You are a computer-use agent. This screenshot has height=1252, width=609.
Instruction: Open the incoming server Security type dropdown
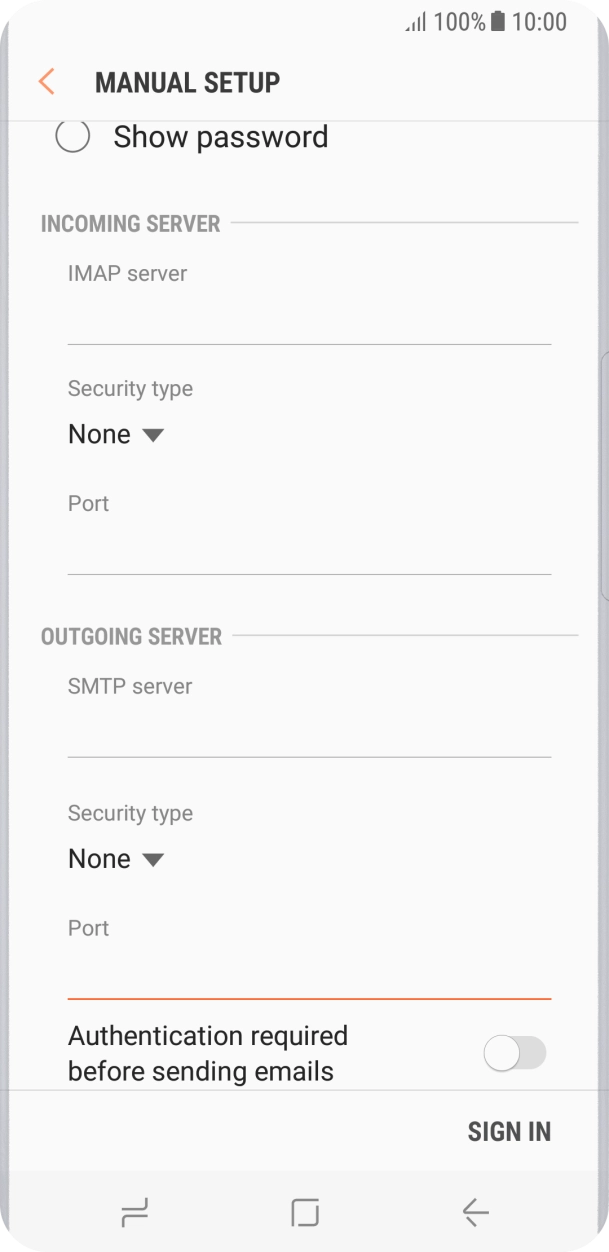117,434
